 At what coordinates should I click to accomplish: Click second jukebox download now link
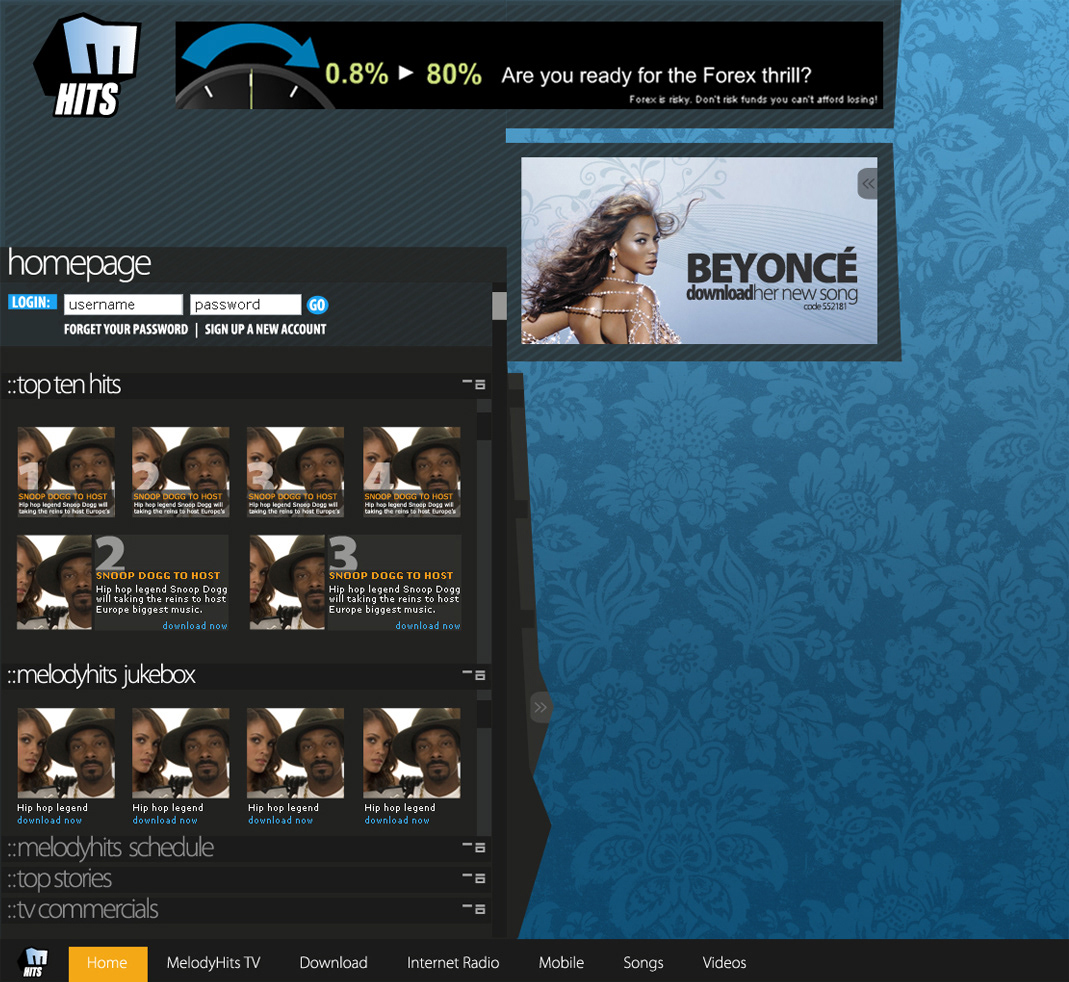[165, 820]
